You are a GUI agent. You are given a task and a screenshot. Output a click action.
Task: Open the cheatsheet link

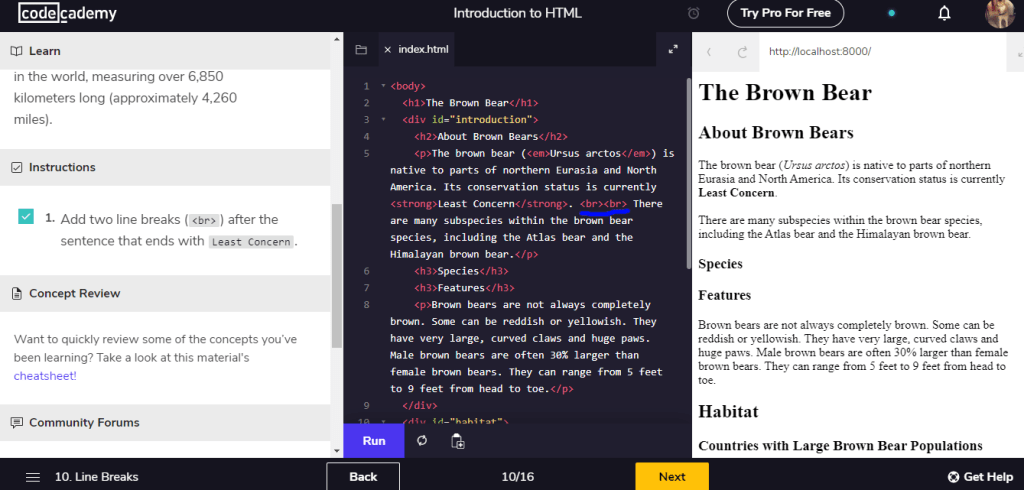coord(45,376)
